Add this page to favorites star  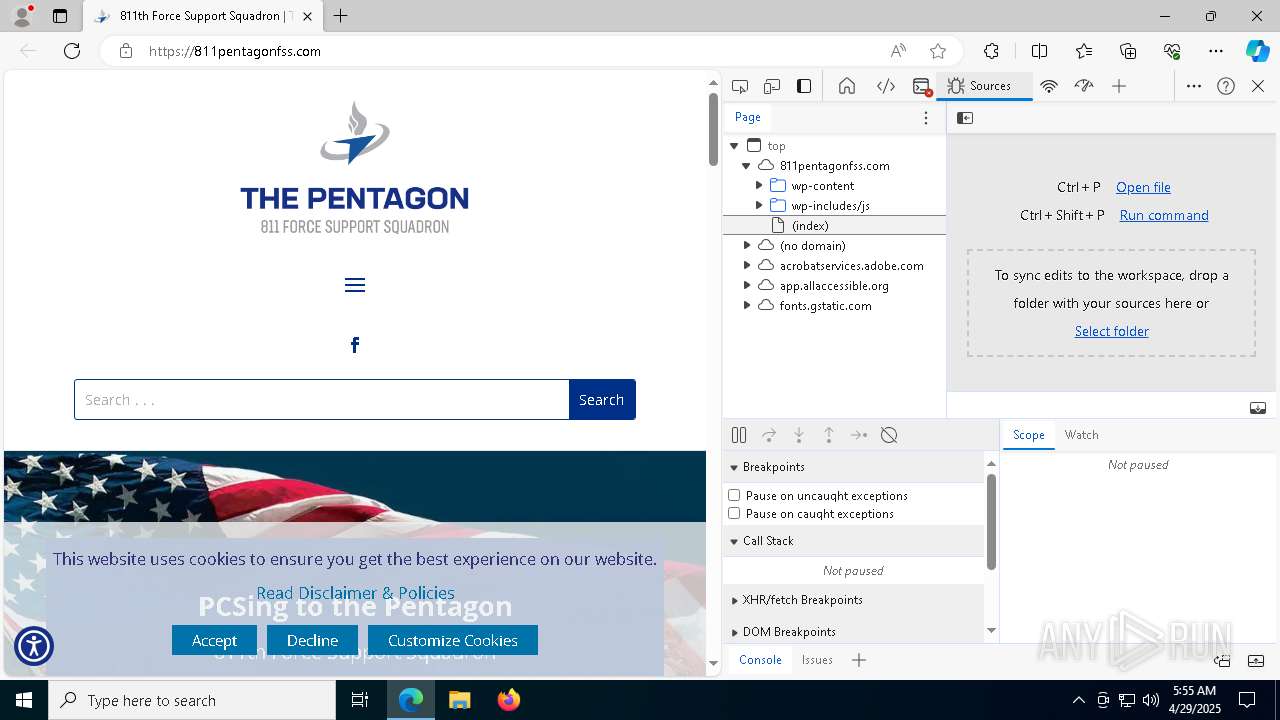(x=938, y=51)
